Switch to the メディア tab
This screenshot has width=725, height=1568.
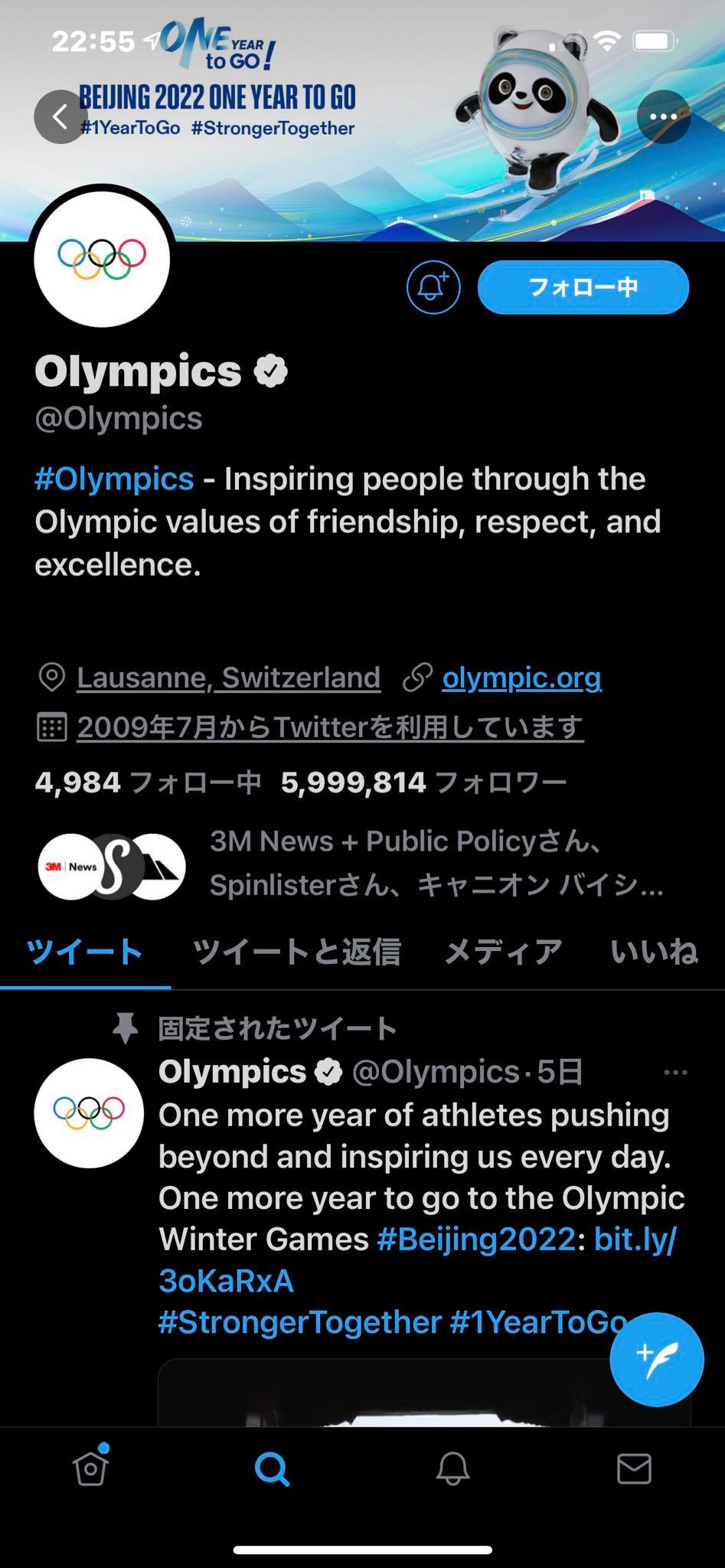(504, 952)
